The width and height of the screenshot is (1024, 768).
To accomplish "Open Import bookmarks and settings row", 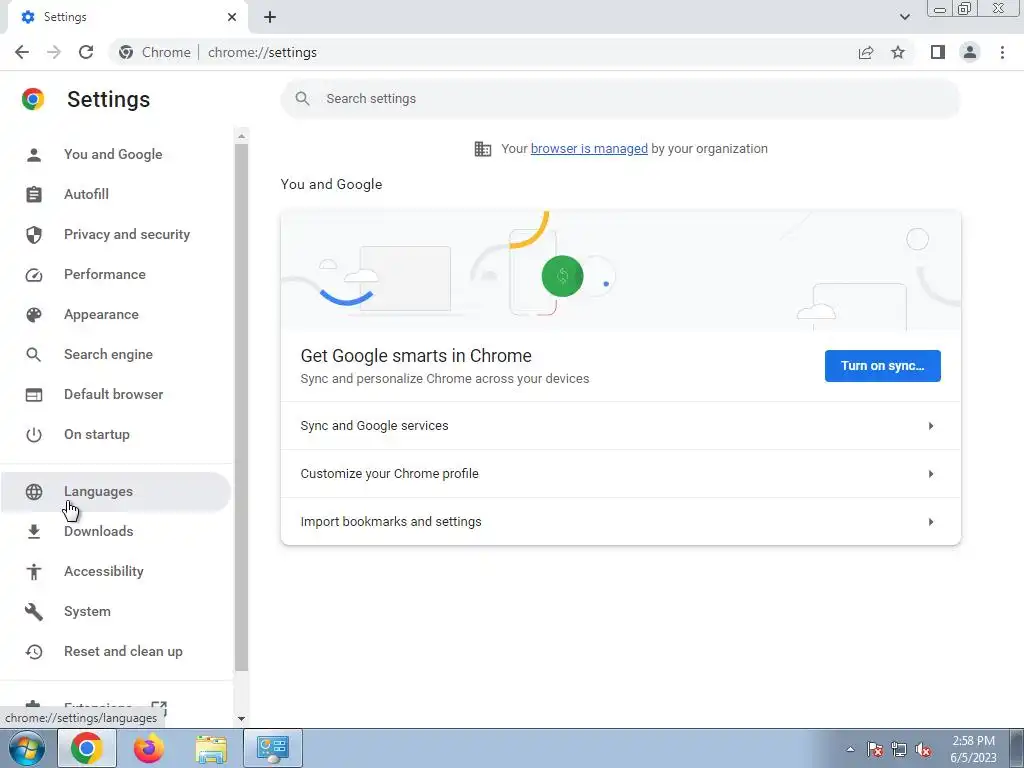I will 620,522.
